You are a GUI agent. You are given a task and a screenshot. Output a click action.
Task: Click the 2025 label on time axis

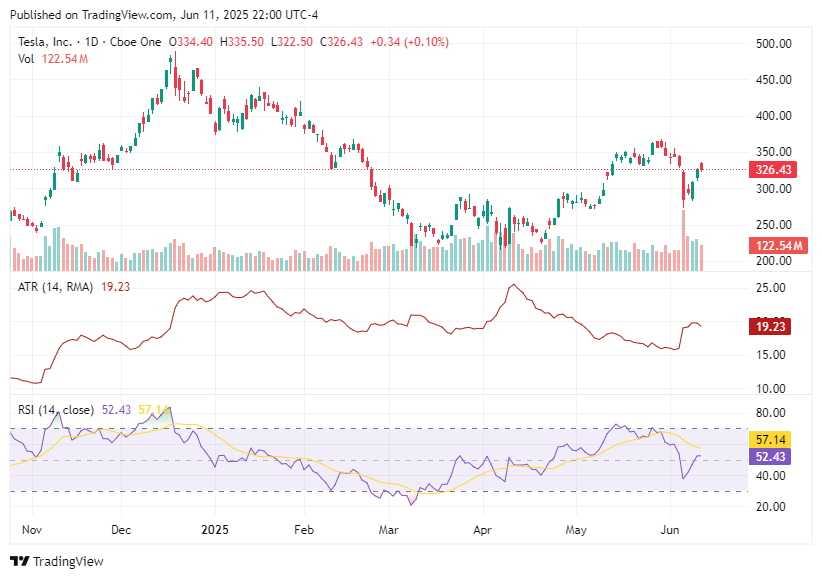tap(215, 530)
